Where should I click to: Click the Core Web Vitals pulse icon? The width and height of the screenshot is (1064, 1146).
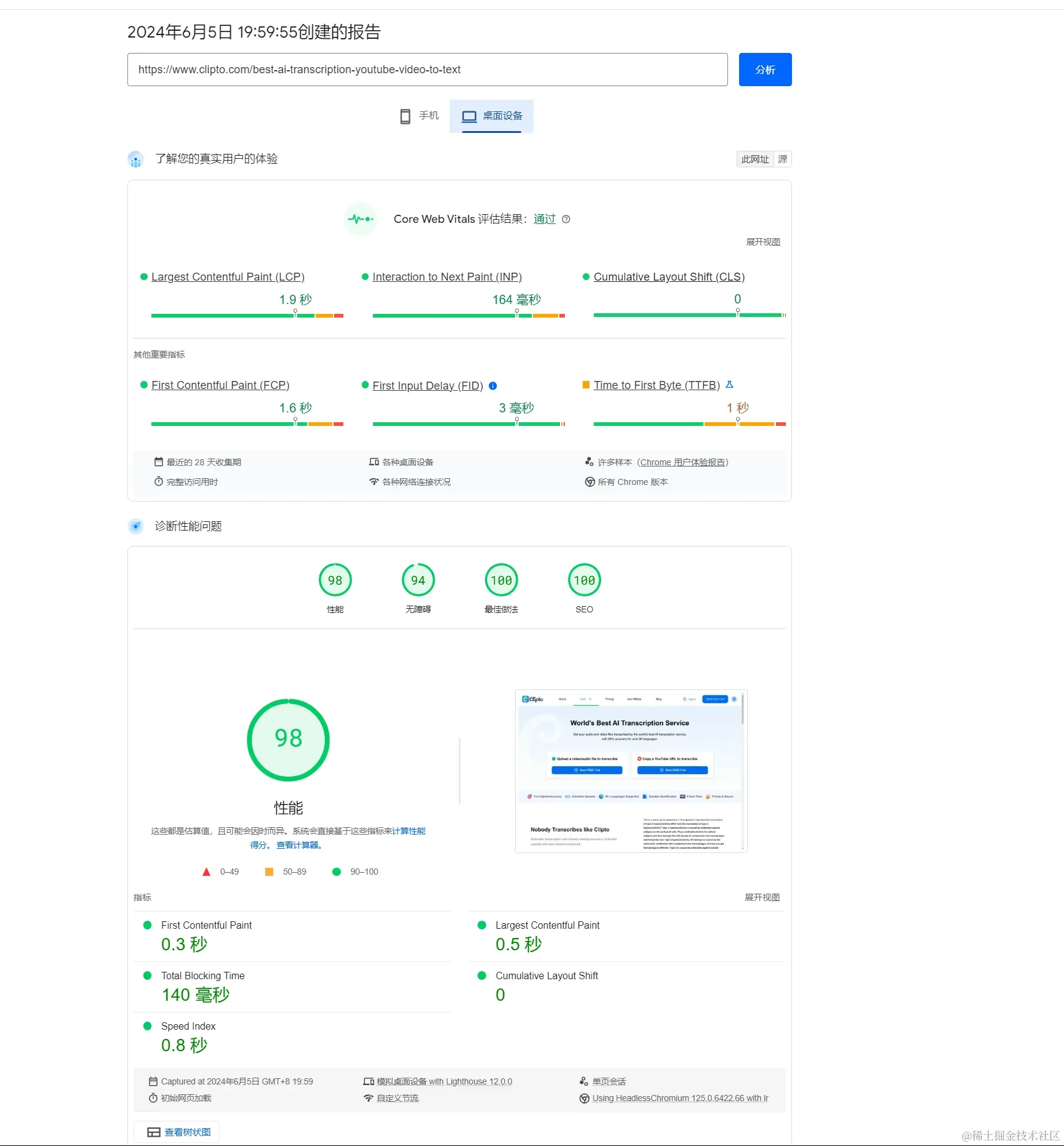361,219
